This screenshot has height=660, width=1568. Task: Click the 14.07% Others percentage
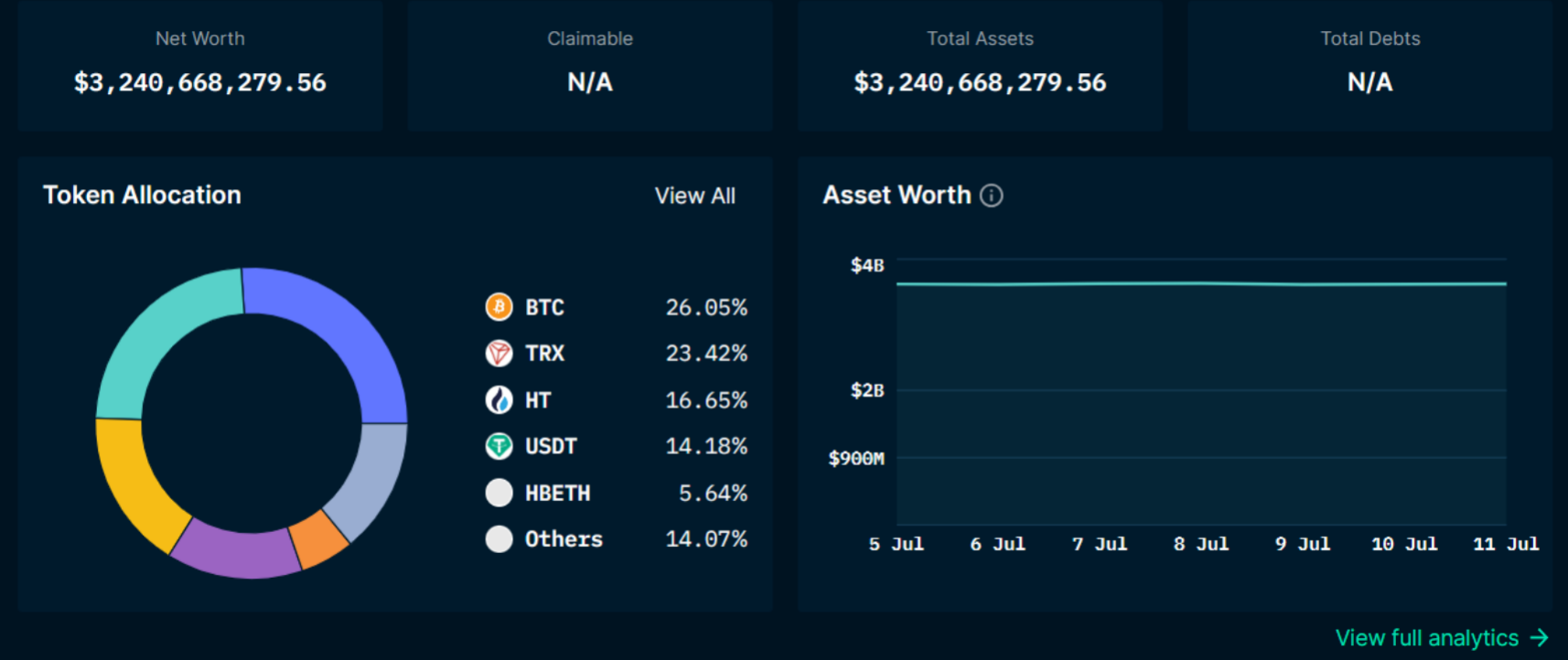[706, 539]
